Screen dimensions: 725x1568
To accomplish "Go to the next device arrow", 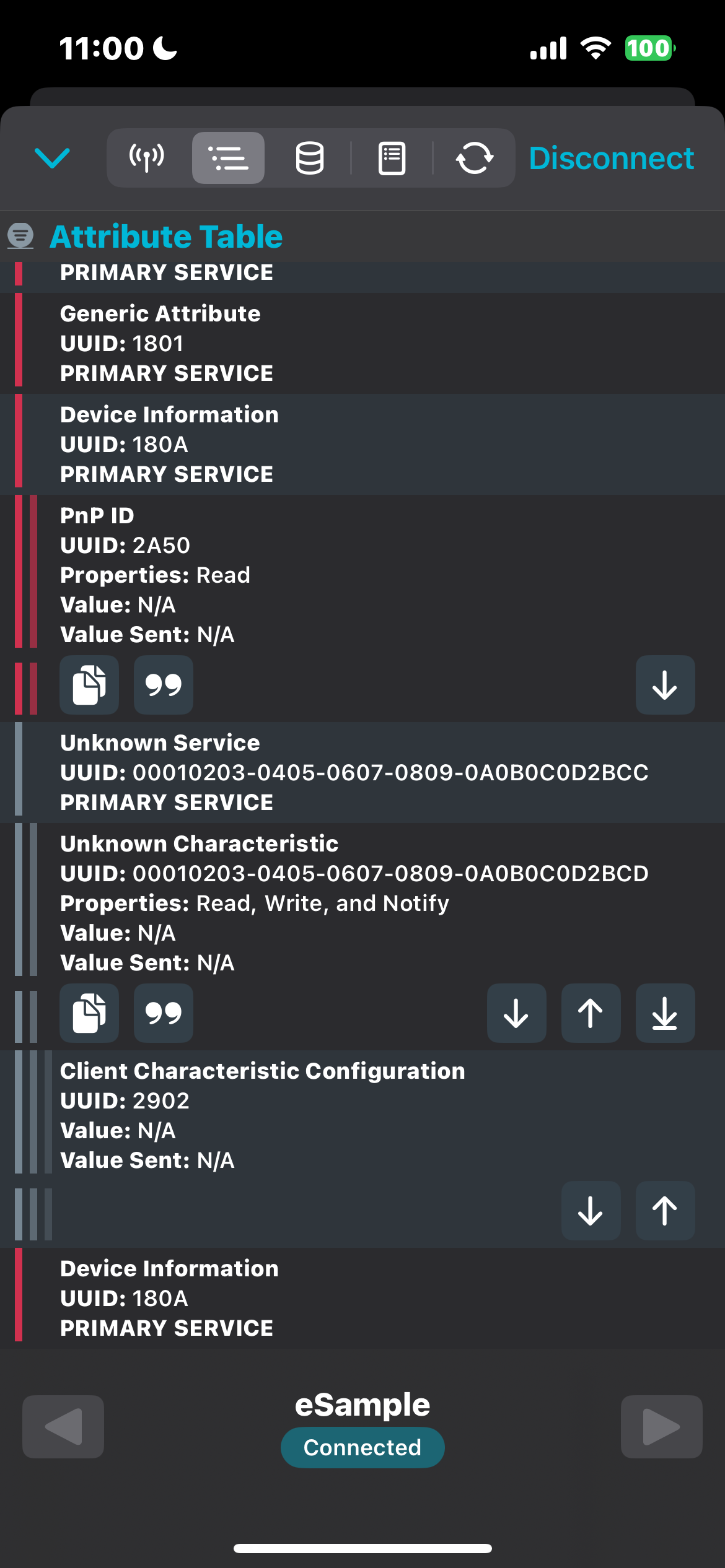I will [662, 1427].
